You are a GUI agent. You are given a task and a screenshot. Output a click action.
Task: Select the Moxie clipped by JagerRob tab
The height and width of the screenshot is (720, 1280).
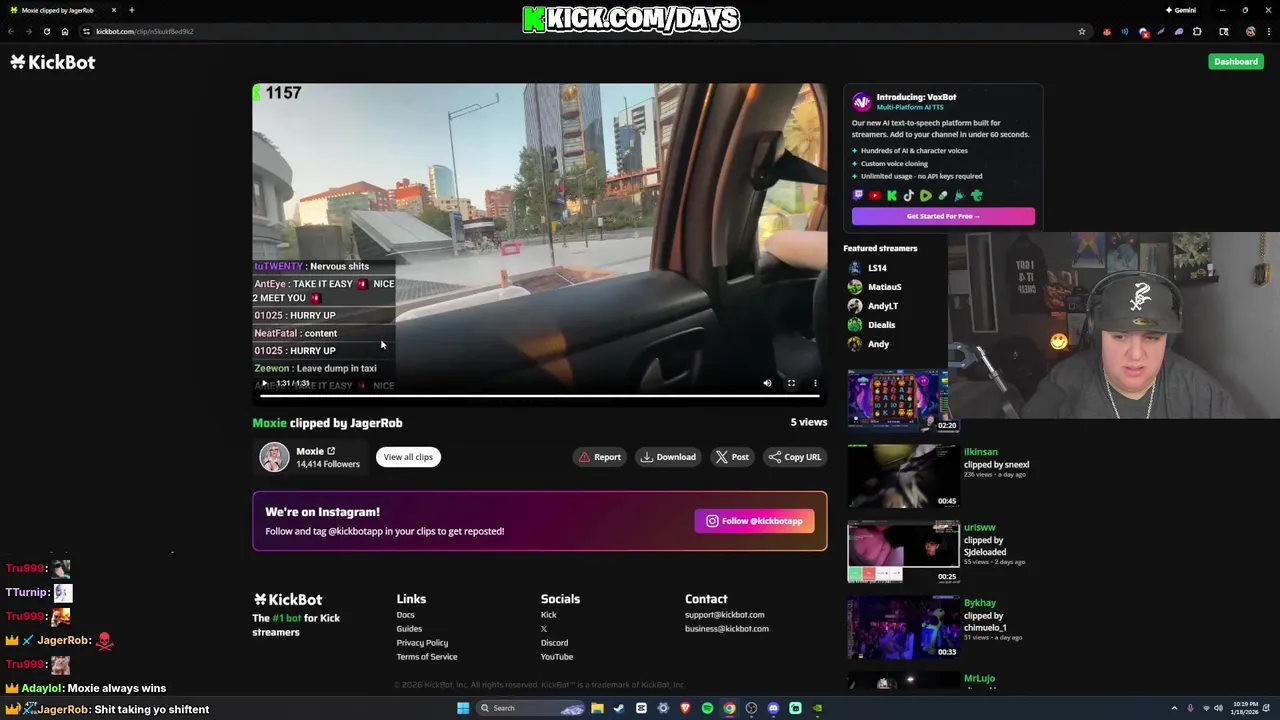[62, 10]
